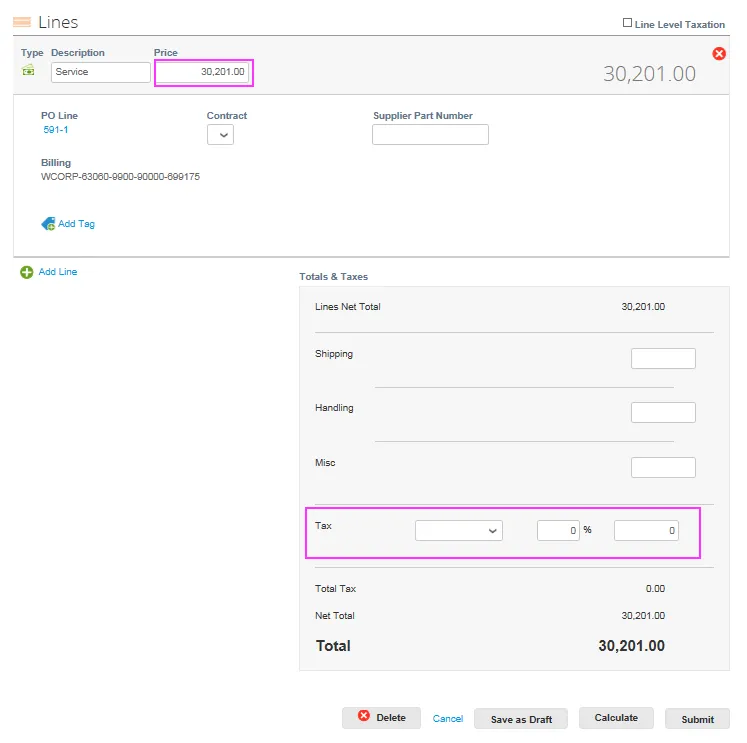Click the Lines Net Total value 30,201.00
The width and height of the screenshot is (747, 743).
pos(643,307)
